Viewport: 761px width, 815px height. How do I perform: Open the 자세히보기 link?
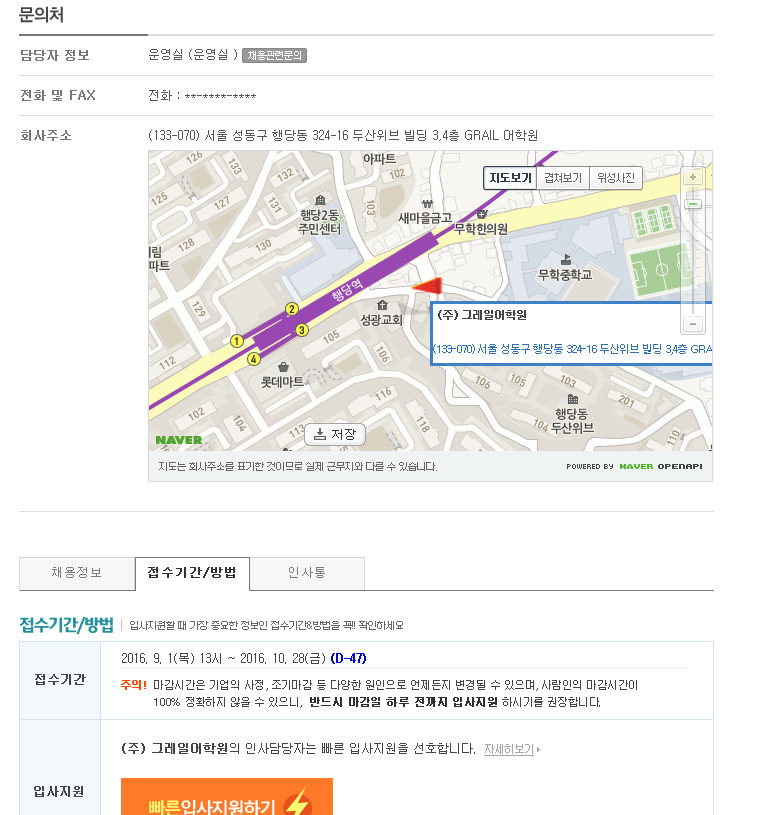pyautogui.click(x=511, y=749)
